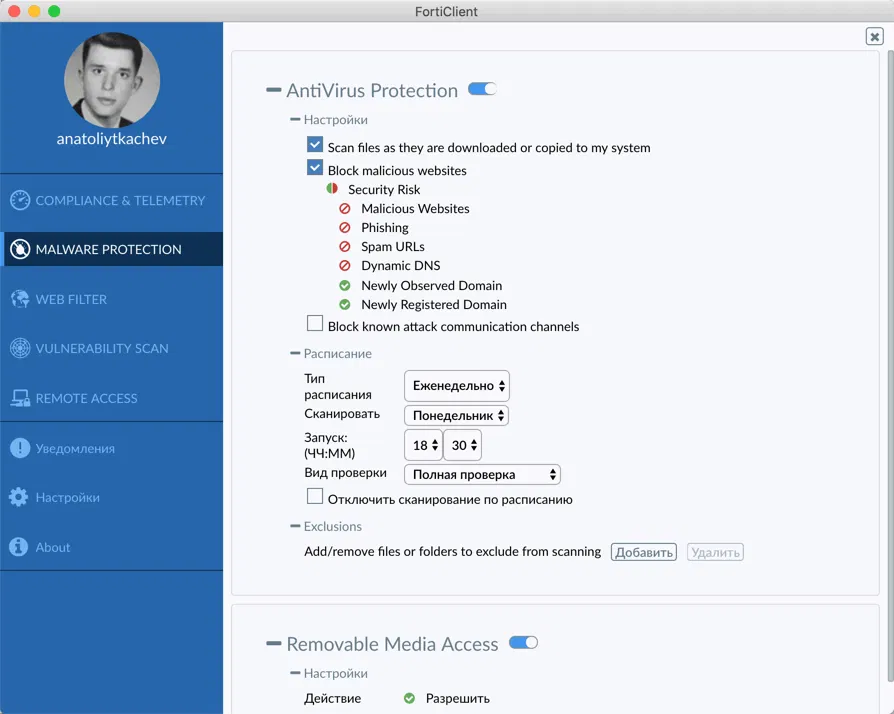Viewport: 894px width, 714px height.
Task: Click the block icon next to Malicious Websites
Action: click(344, 209)
